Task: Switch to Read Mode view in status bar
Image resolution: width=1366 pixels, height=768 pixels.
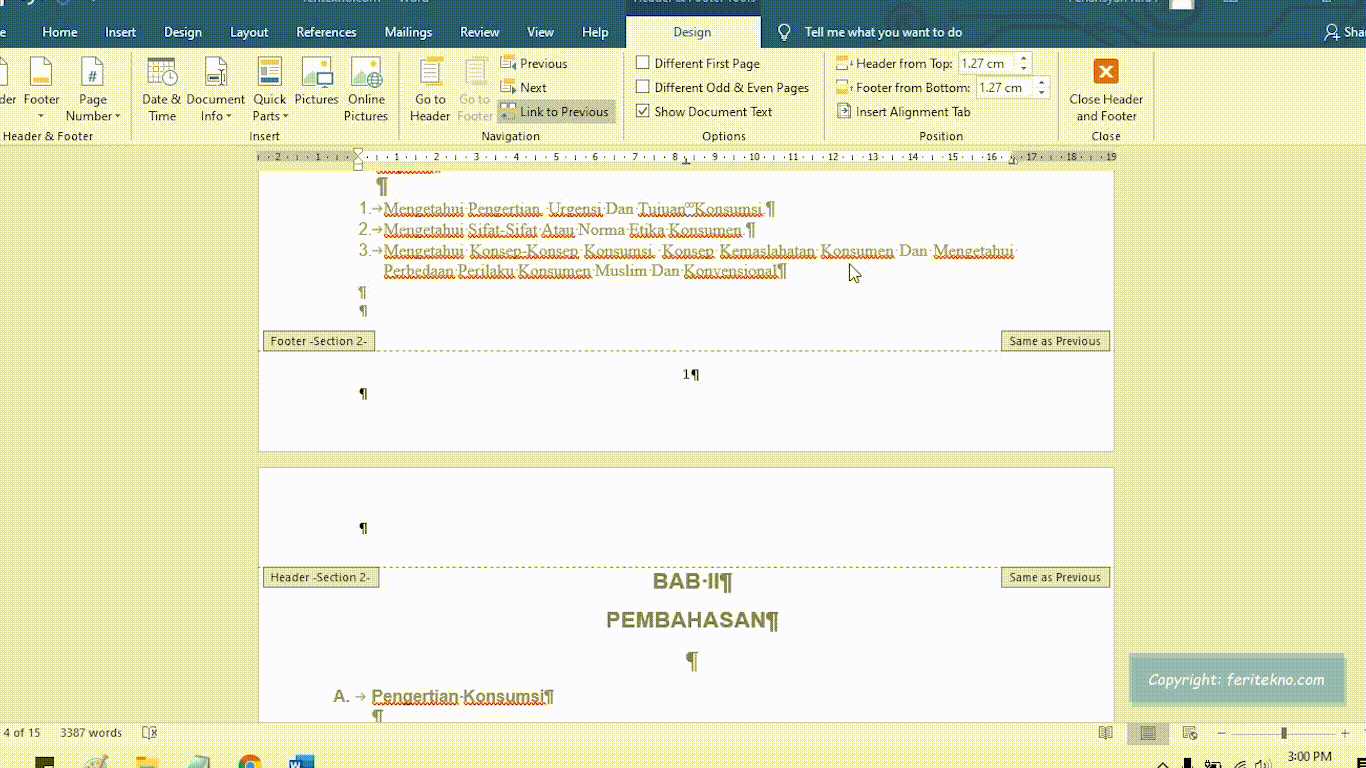Action: (1105, 733)
